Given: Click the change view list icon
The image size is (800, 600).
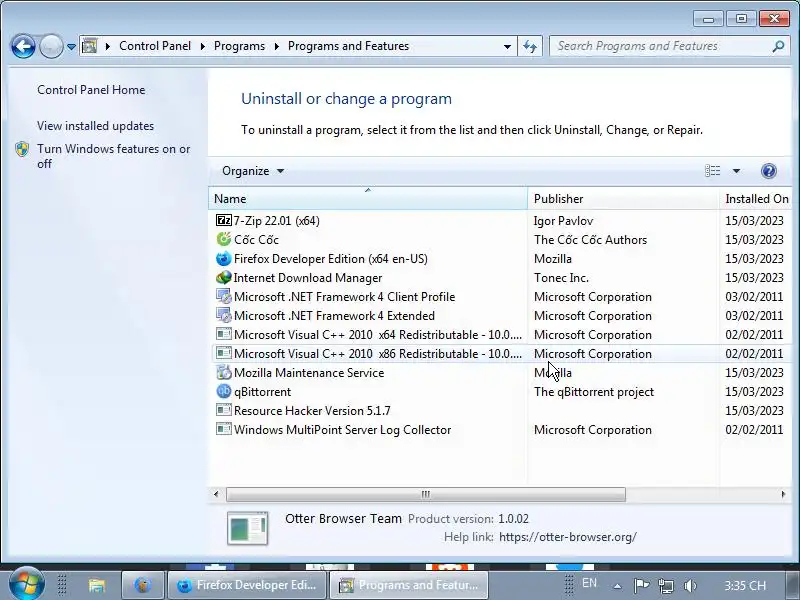Looking at the screenshot, I should (x=713, y=171).
